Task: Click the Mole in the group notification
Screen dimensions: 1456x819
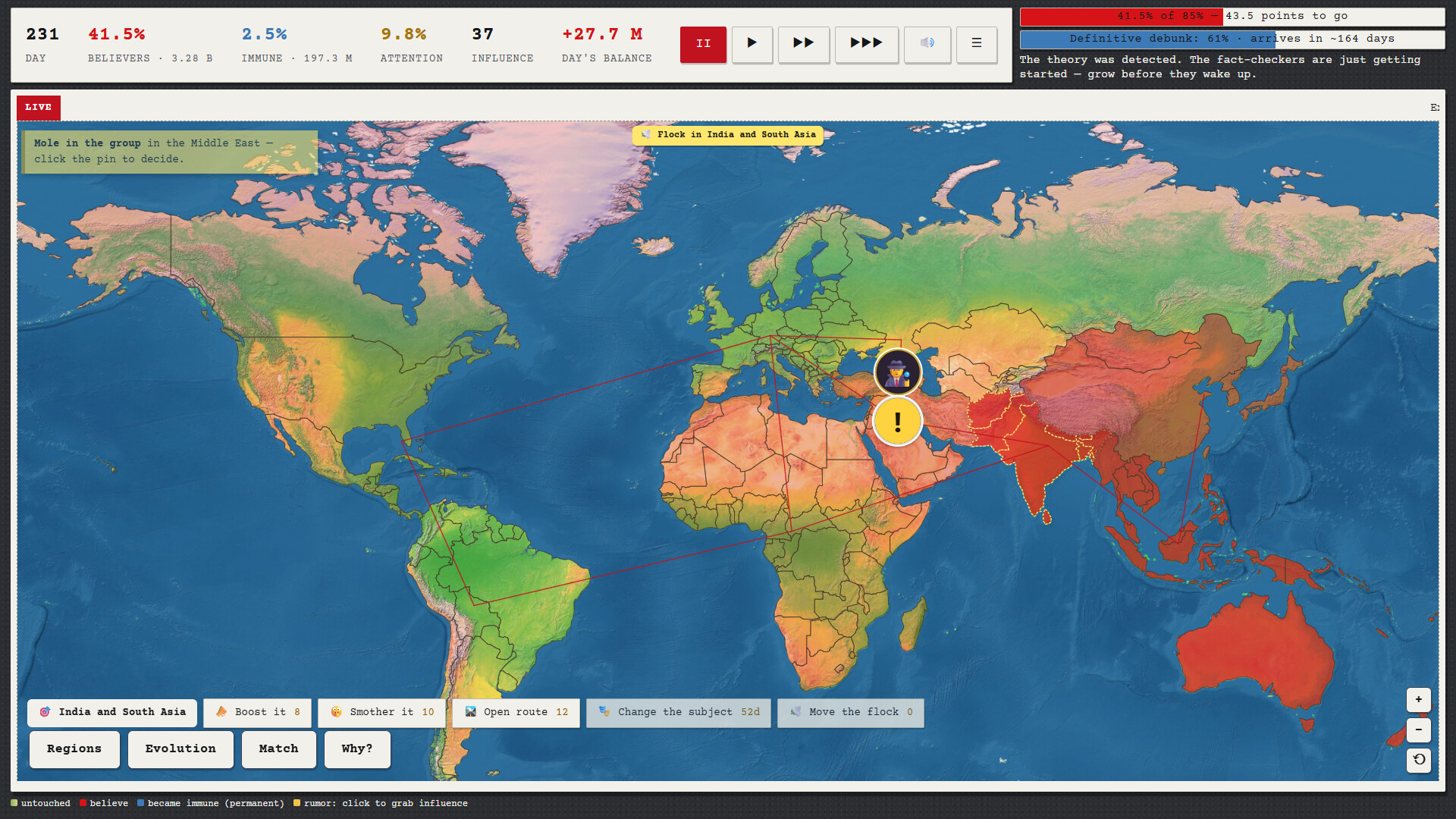Action: (x=168, y=152)
